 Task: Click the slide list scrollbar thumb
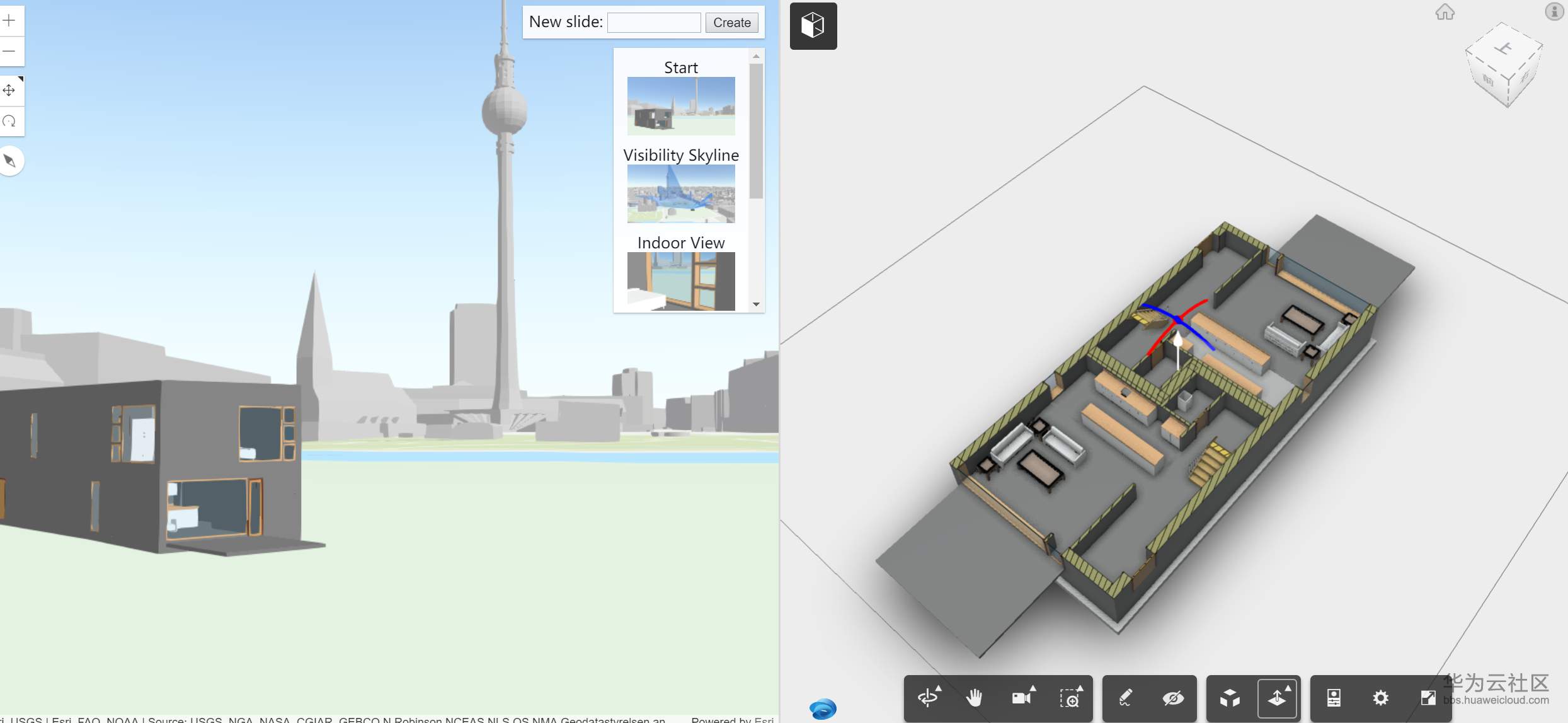coord(756,130)
